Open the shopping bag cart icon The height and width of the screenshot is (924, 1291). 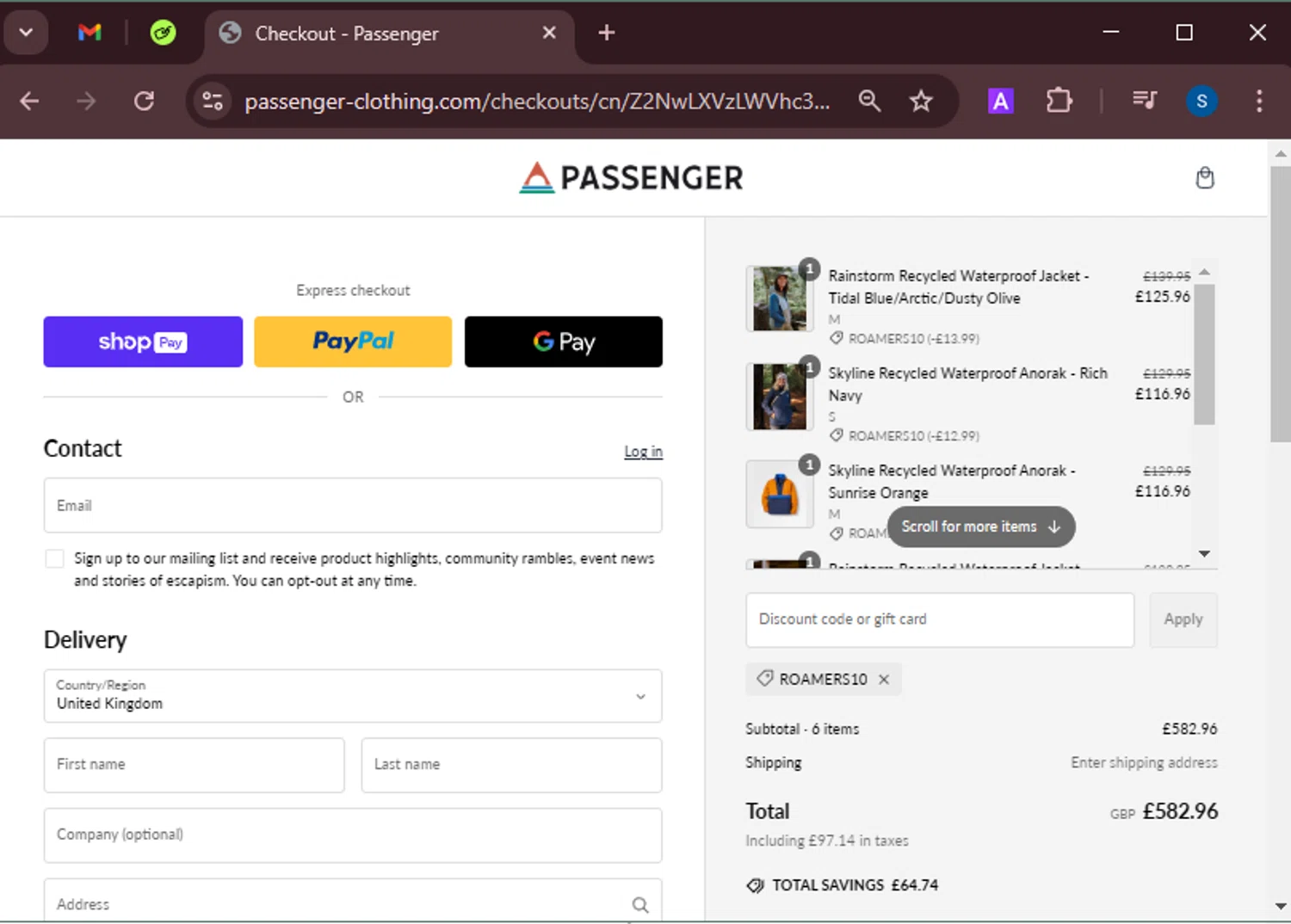[x=1205, y=178]
